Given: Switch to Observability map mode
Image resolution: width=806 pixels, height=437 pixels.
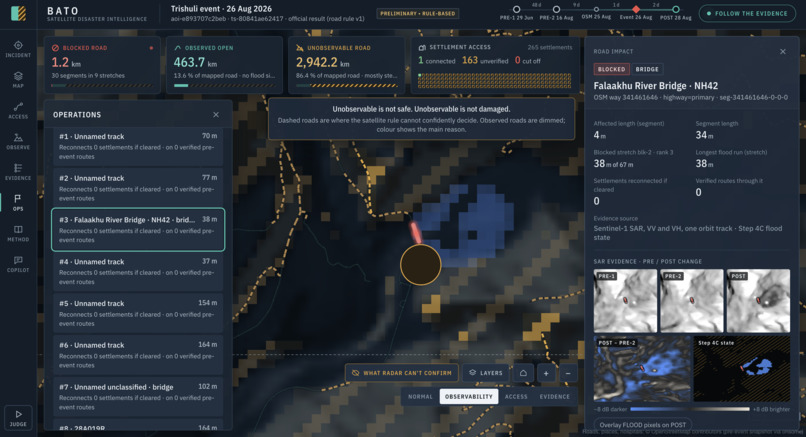Looking at the screenshot, I should (x=468, y=396).
